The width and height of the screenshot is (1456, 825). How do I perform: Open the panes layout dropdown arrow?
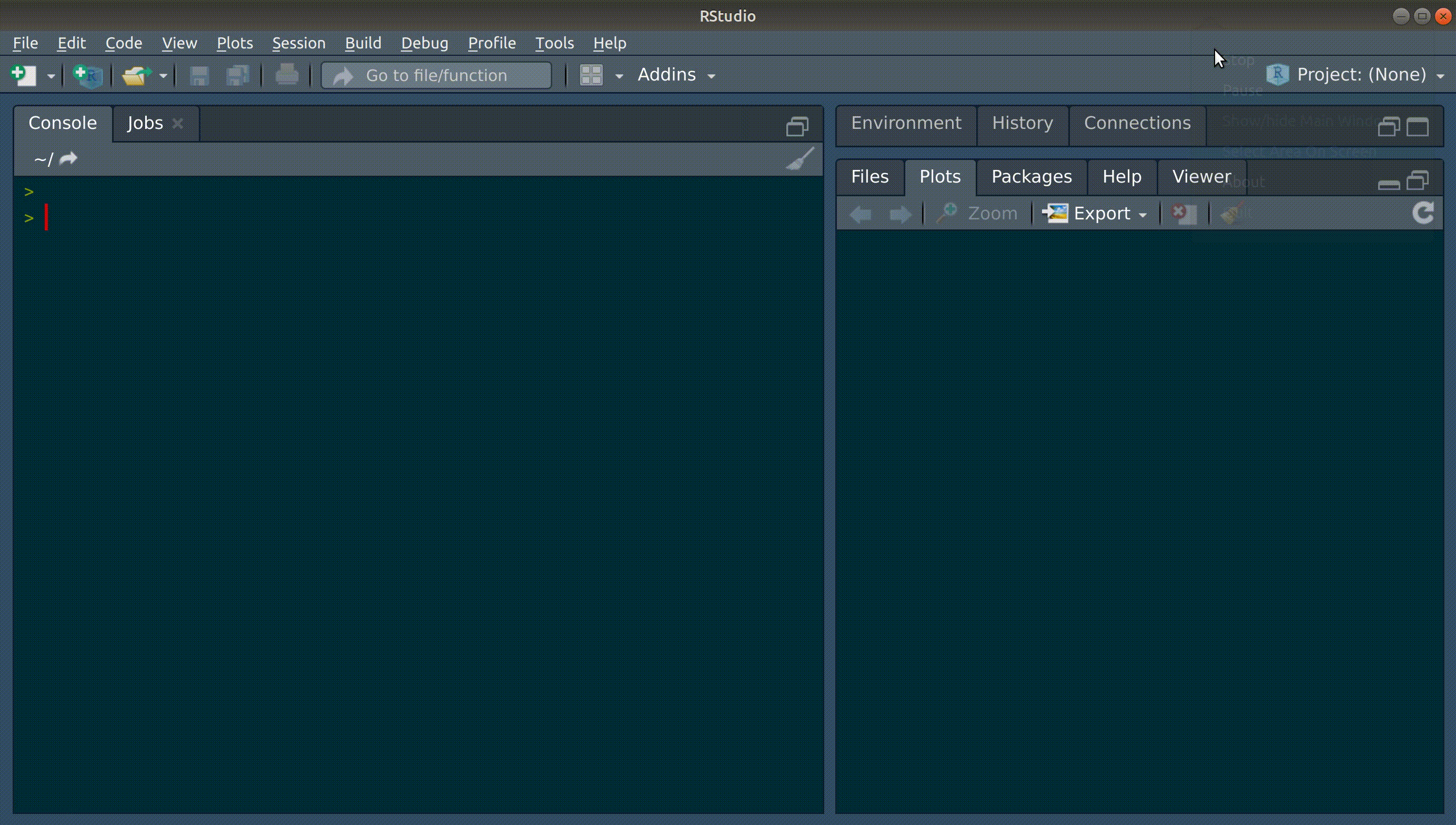pos(619,76)
